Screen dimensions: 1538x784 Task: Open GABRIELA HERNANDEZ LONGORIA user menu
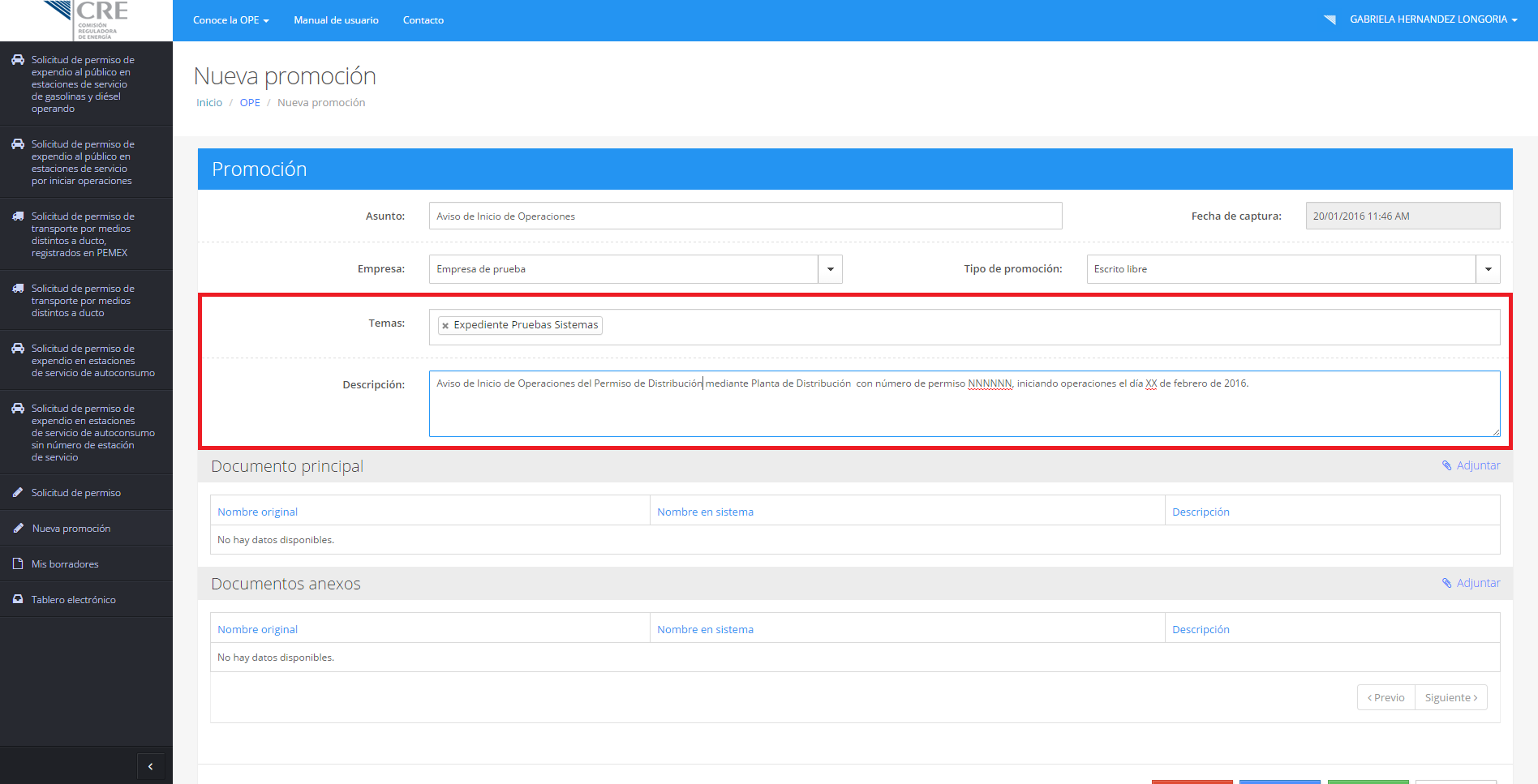(x=1433, y=19)
